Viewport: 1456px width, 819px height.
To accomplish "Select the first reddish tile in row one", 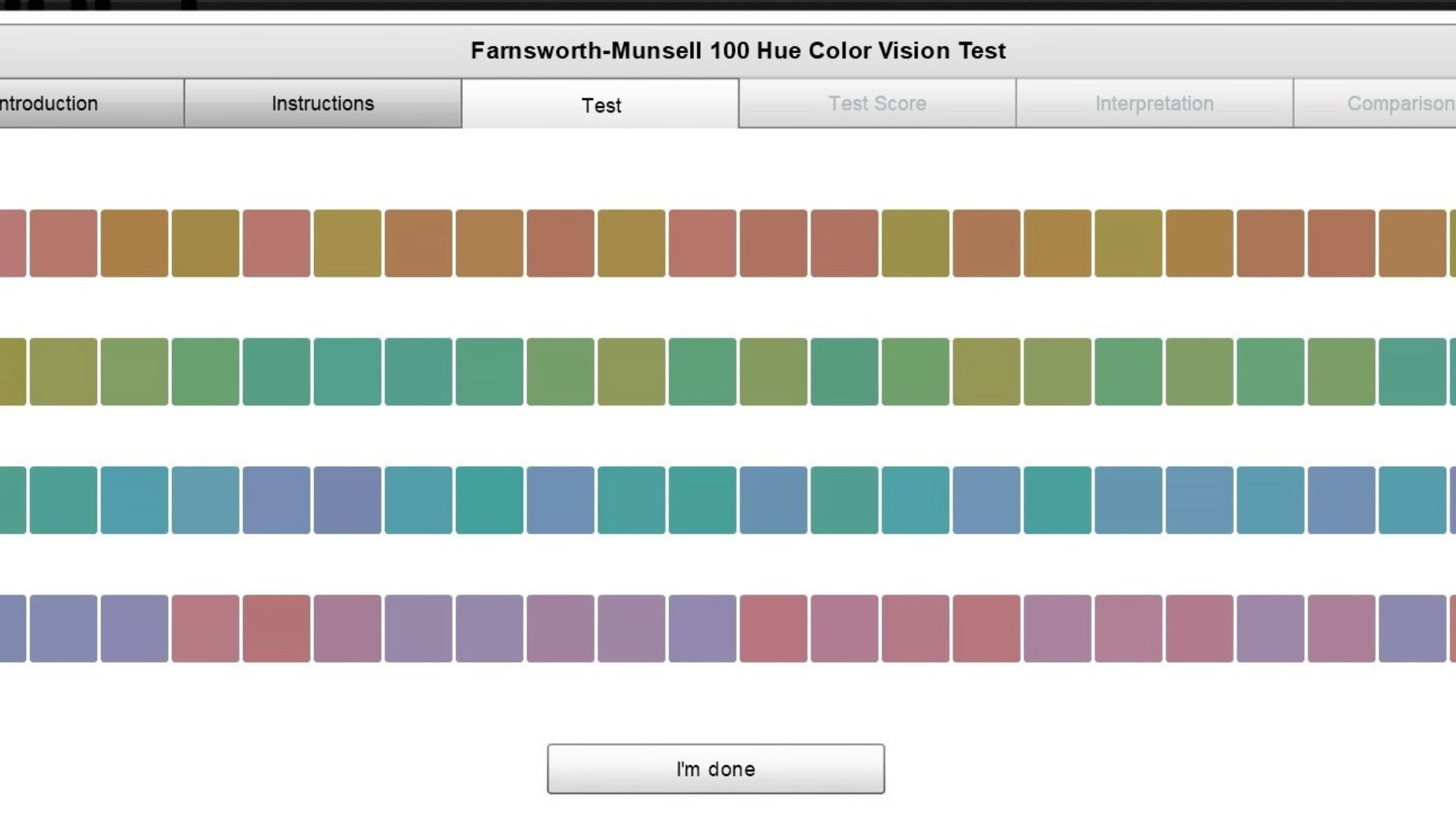I will pos(65,244).
